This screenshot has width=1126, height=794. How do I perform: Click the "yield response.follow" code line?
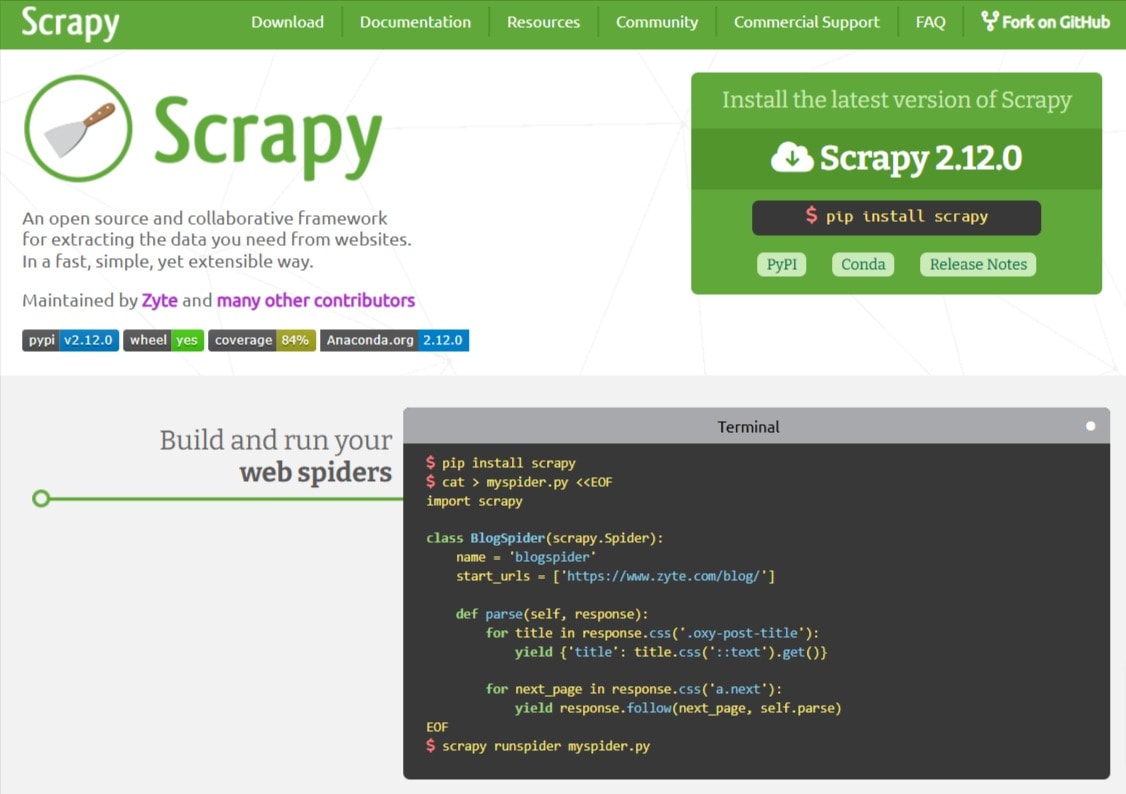coord(677,708)
